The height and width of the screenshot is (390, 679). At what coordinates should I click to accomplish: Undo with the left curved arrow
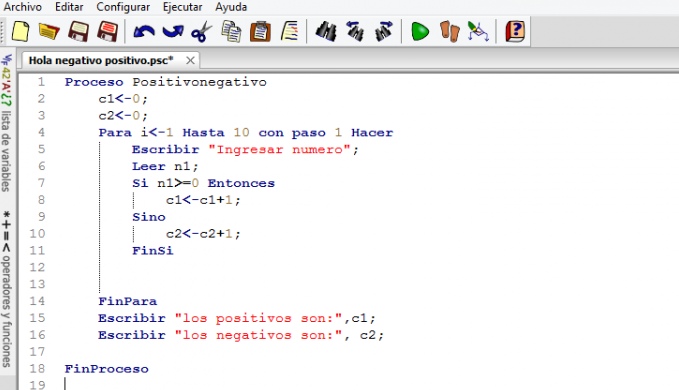click(144, 32)
